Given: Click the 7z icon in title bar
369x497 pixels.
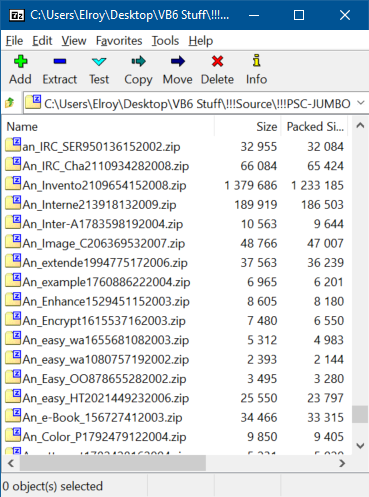Looking at the screenshot, I should [x=17, y=15].
